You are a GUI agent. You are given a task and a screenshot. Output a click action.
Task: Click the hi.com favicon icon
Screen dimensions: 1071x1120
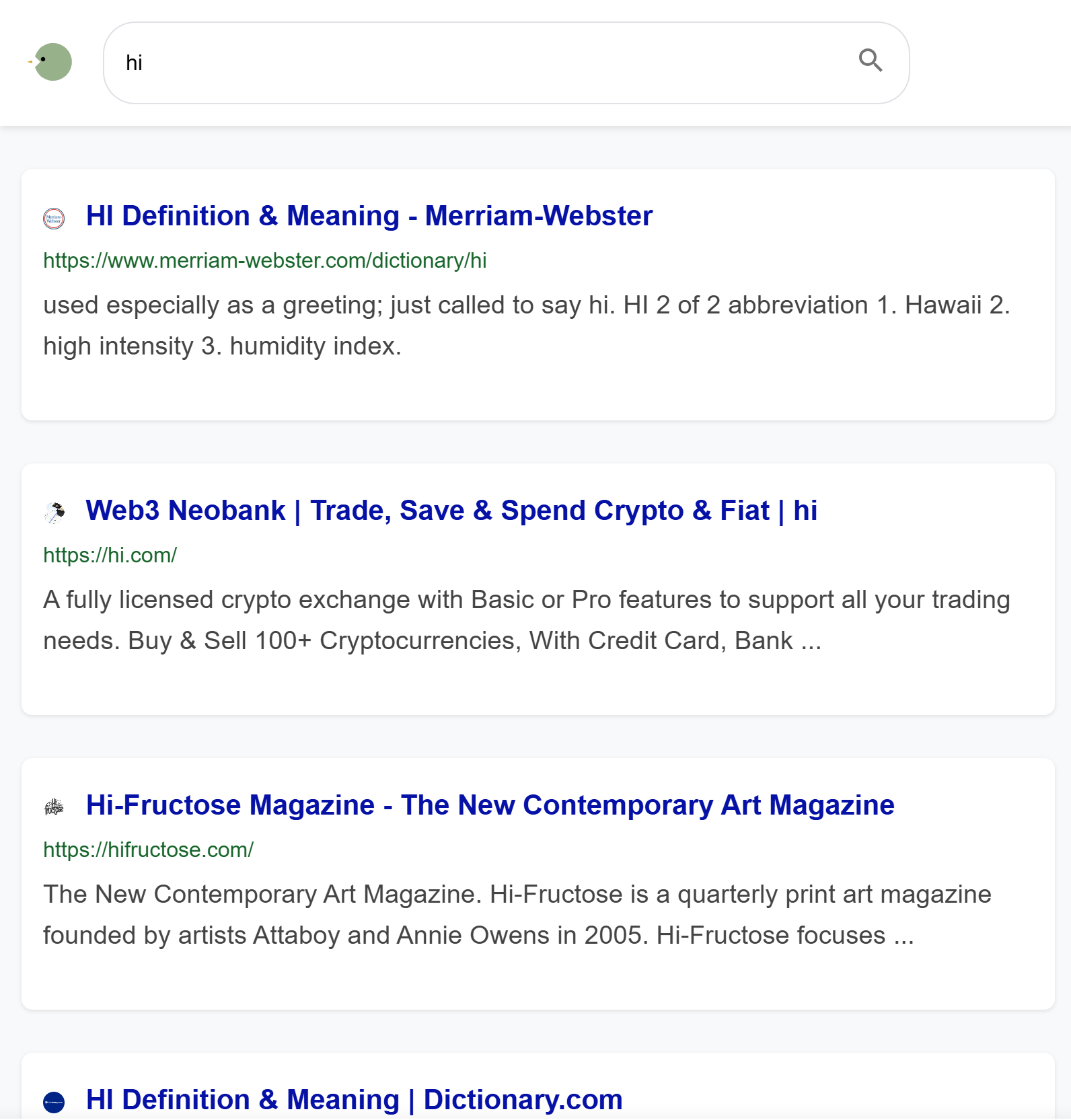54,513
